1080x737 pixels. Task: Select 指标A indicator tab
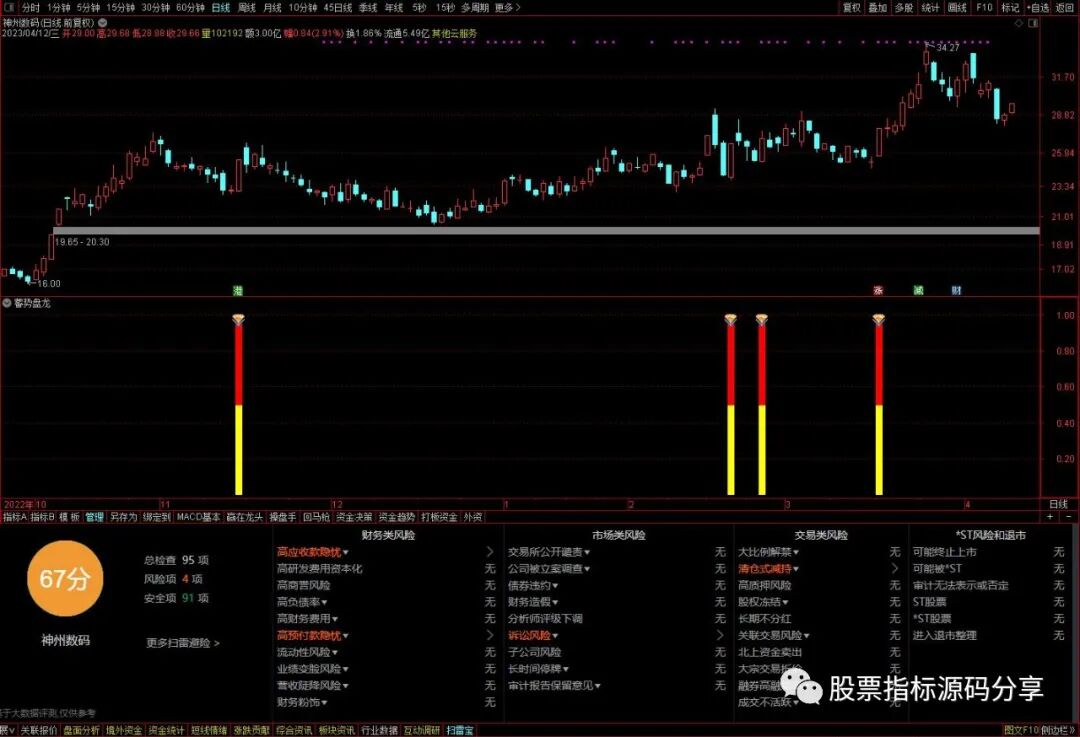coord(14,517)
